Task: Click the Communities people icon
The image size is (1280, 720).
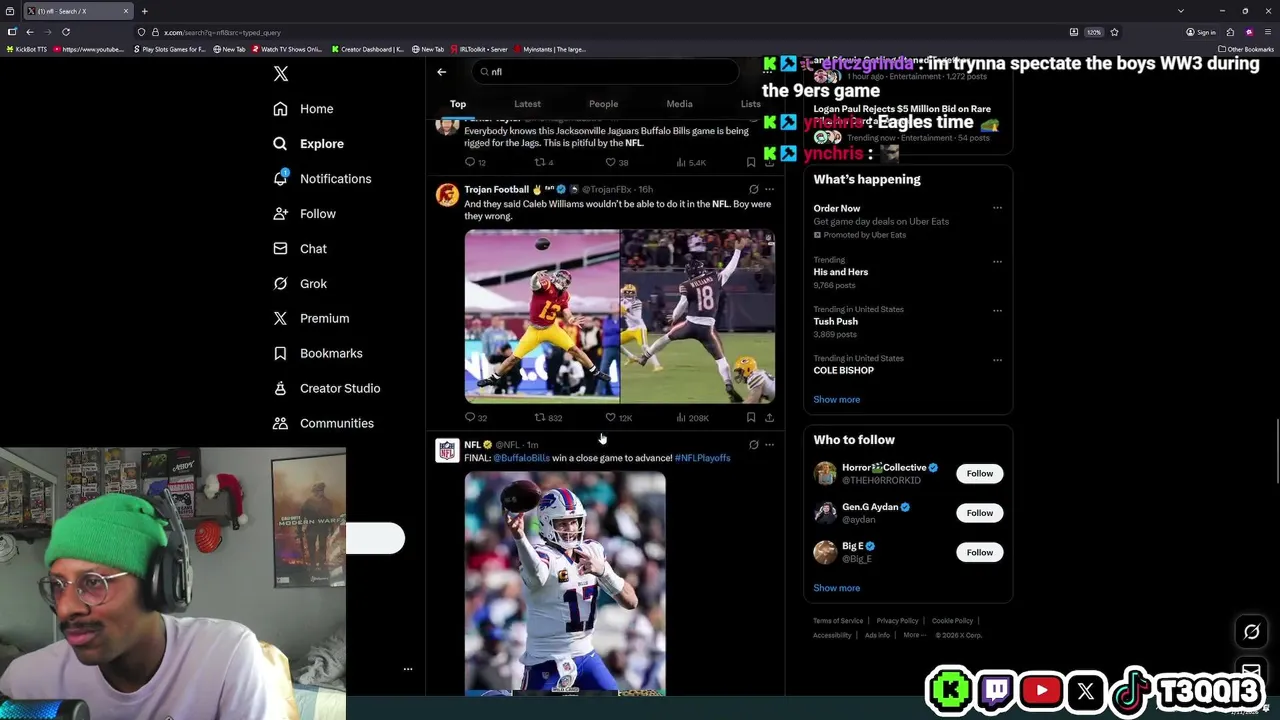Action: (x=281, y=424)
